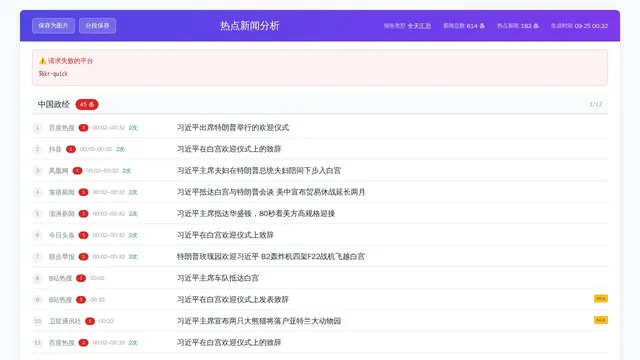Click the 百度热搜 source label in row 1

[x=62, y=128]
